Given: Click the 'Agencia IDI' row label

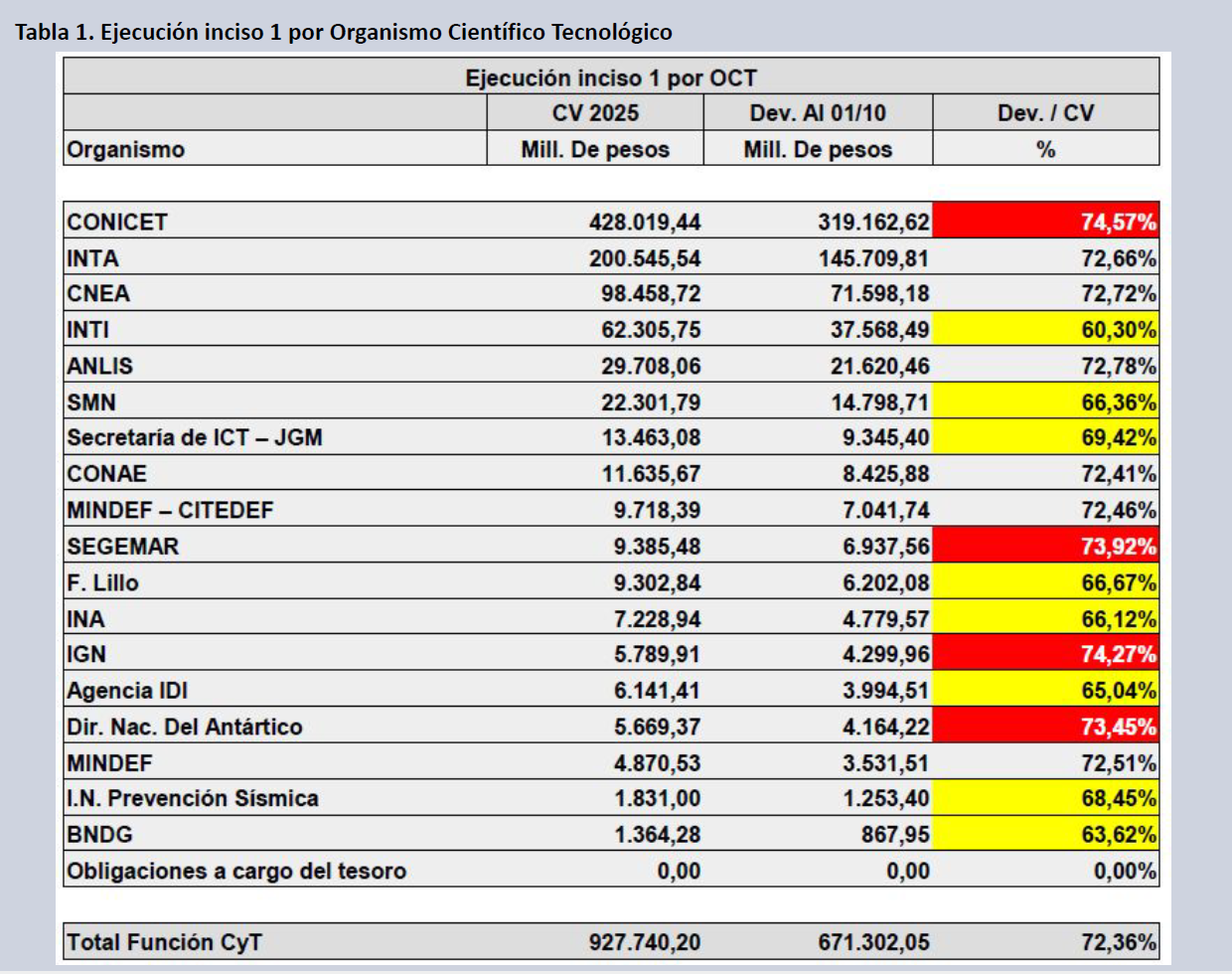Looking at the screenshot, I should [x=127, y=691].
